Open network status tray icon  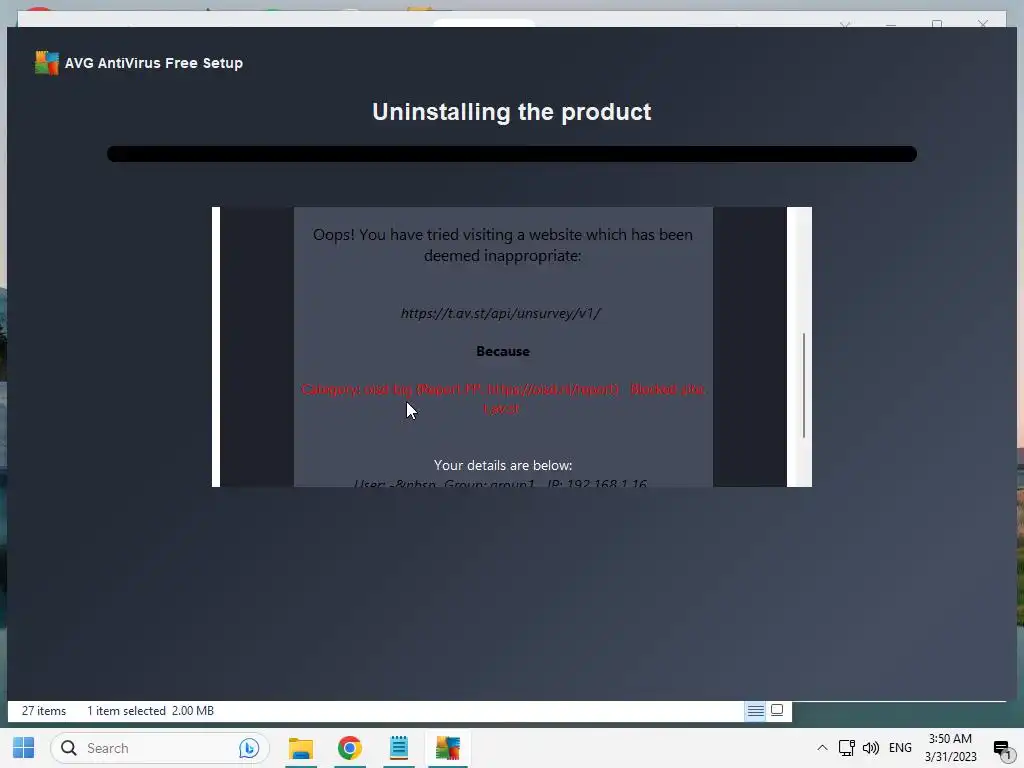point(846,748)
